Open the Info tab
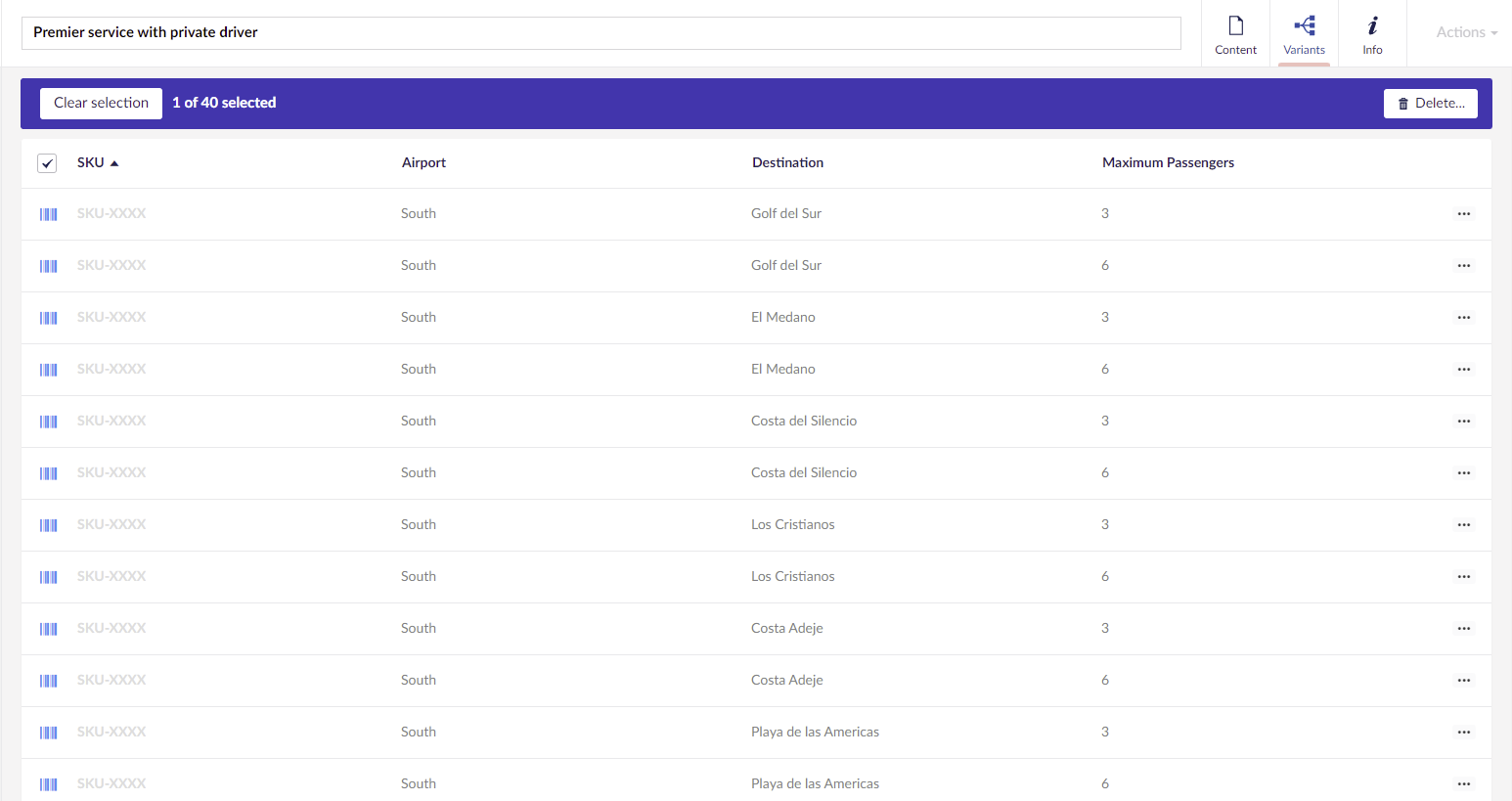Image resolution: width=1512 pixels, height=801 pixels. click(x=1372, y=34)
